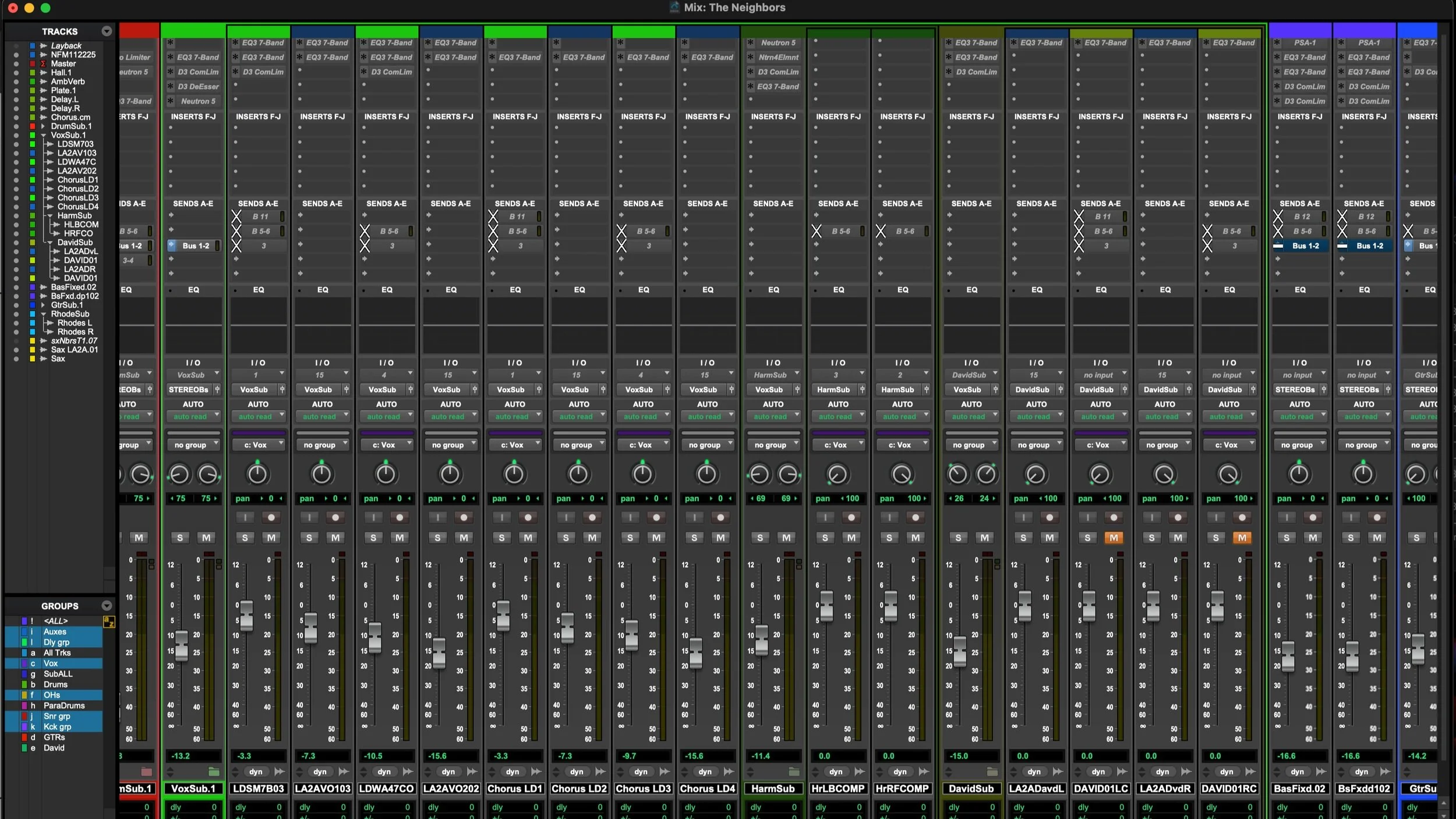Record-arm the LDSM7B03 track
1456x819 pixels.
[x=271, y=517]
